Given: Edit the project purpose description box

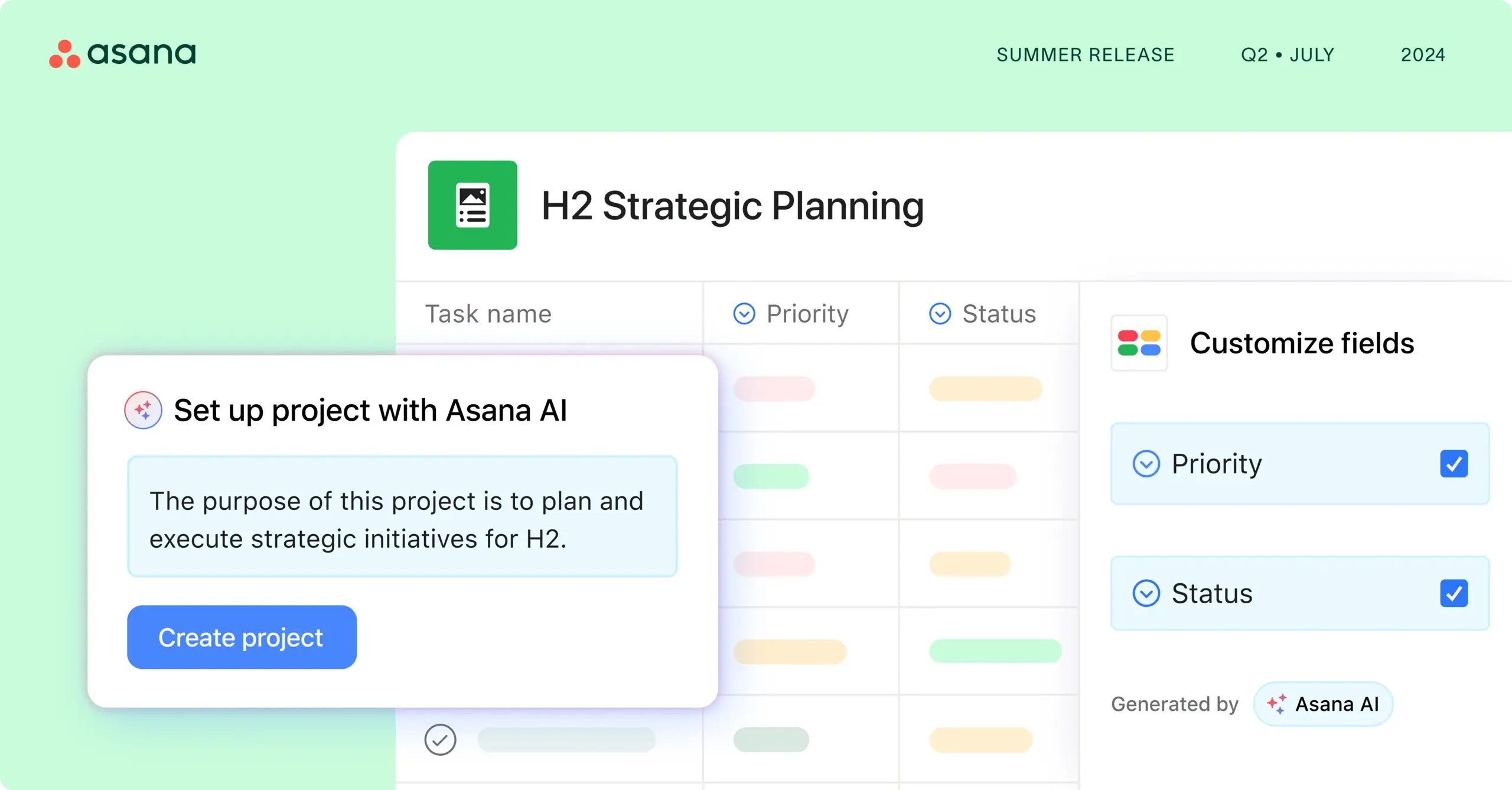Looking at the screenshot, I should point(402,516).
